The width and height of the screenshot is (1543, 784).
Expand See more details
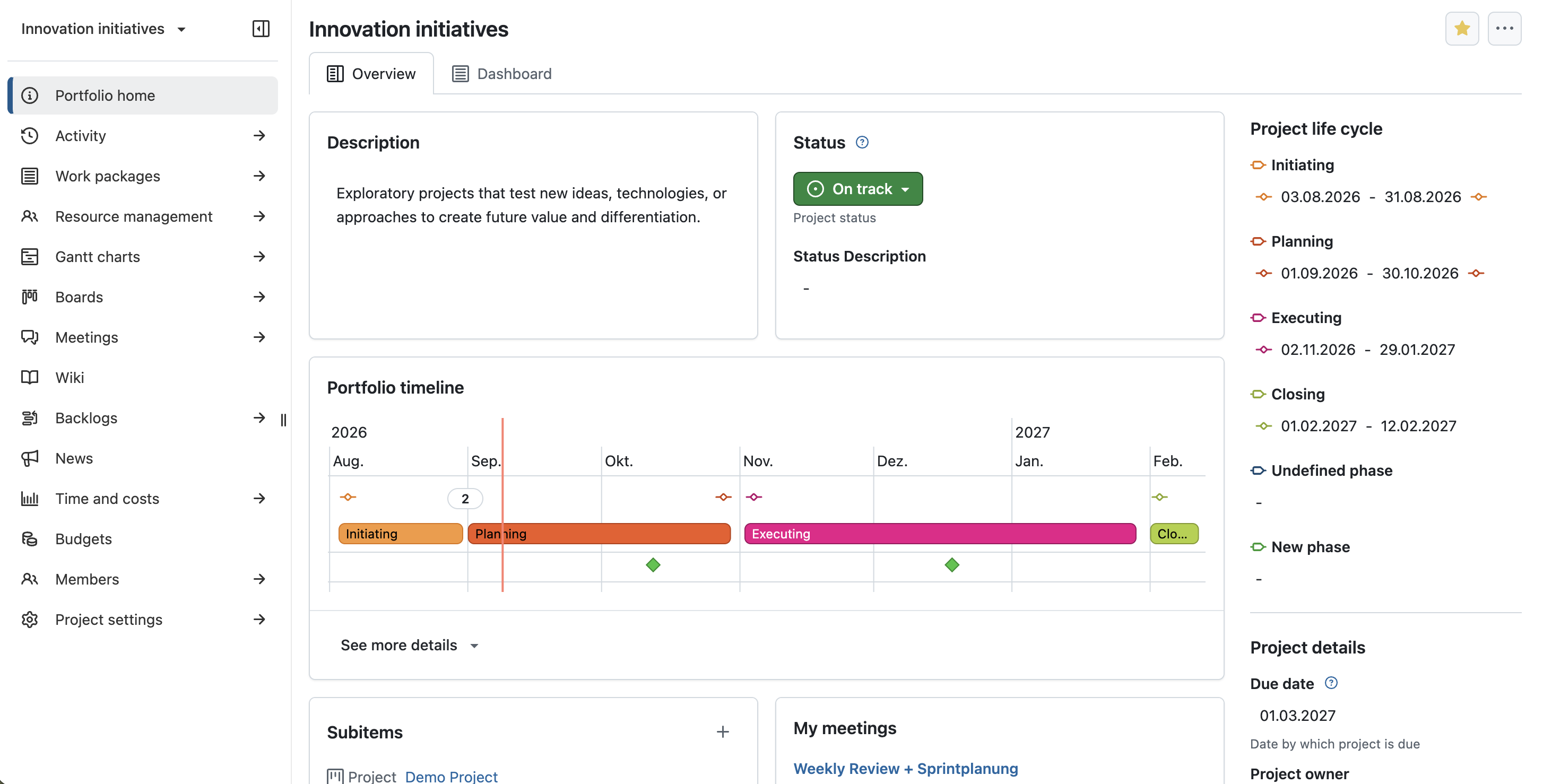pyautogui.click(x=409, y=645)
